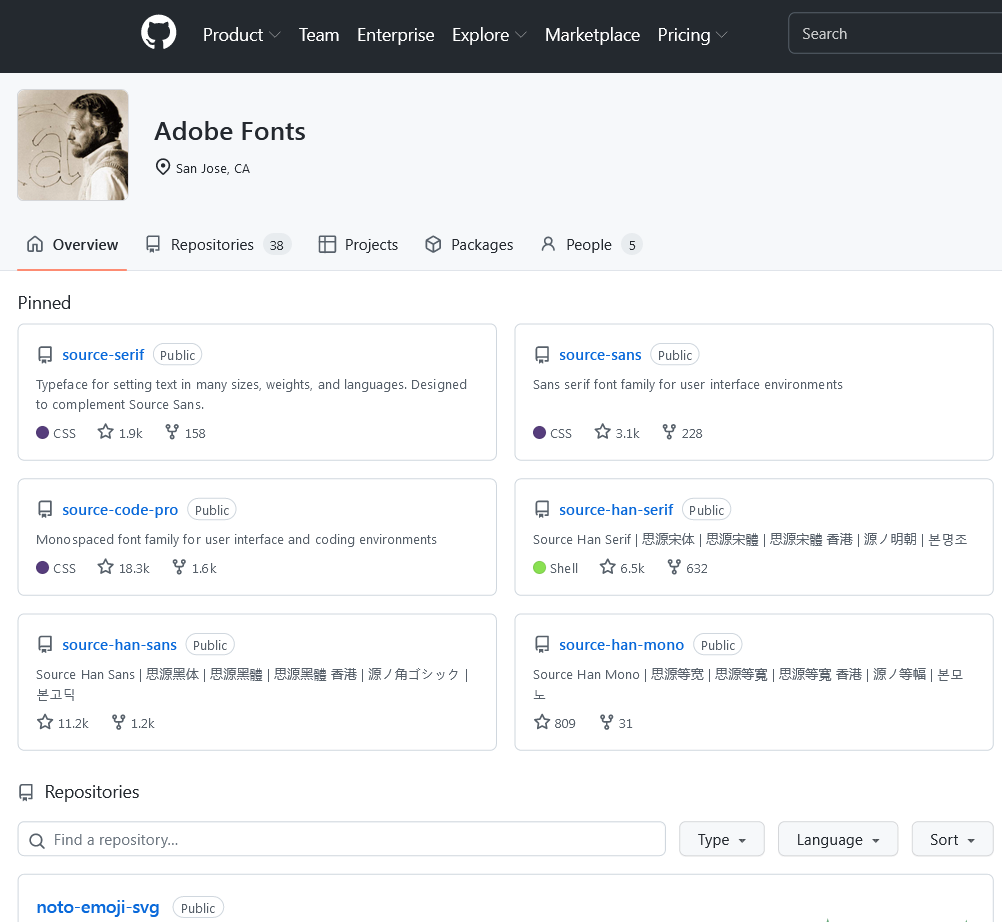Switch to the Repositories tab

(x=218, y=245)
